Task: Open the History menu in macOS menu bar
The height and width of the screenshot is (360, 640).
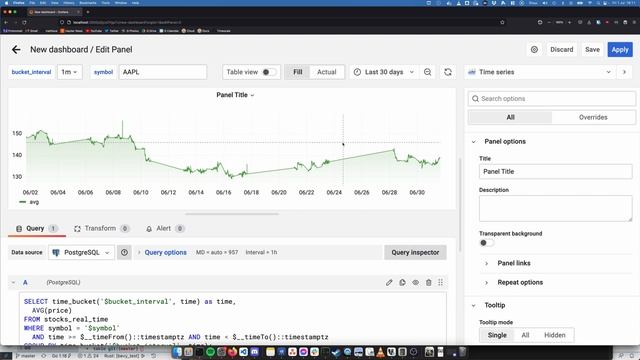Action: (x=69, y=3)
